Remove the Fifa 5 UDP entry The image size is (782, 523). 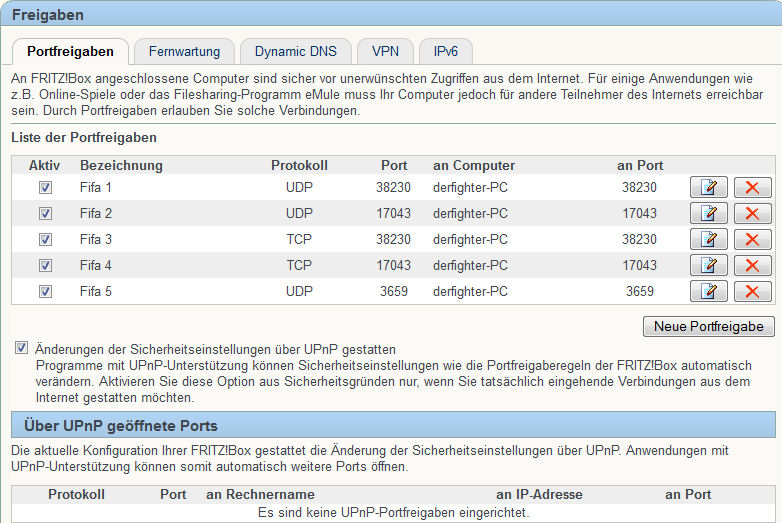(x=752, y=291)
